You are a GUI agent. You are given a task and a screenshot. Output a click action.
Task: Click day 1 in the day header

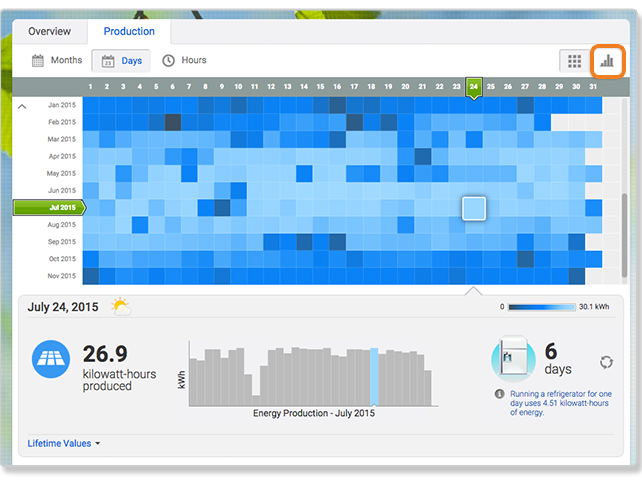(90, 87)
